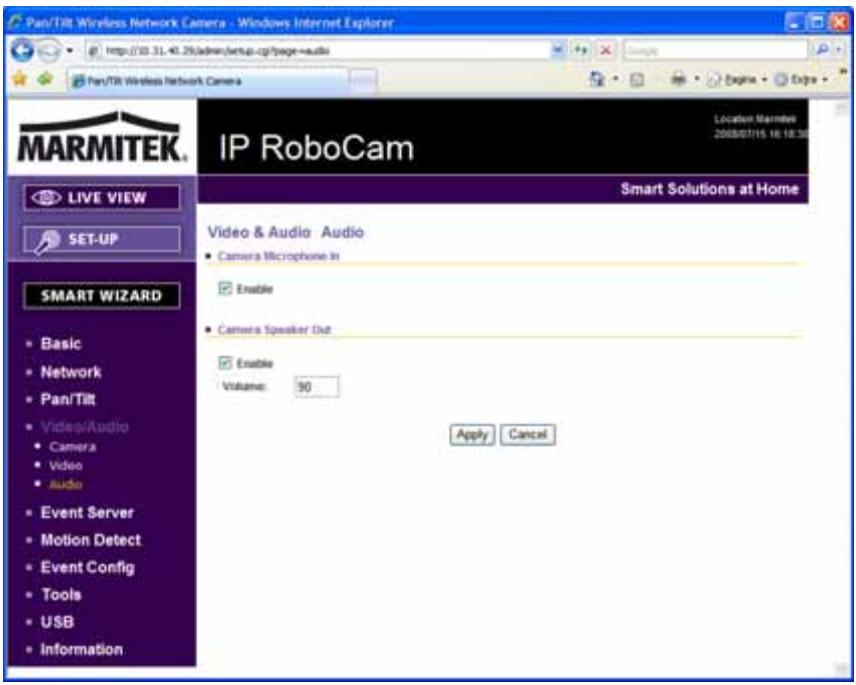The height and width of the screenshot is (685, 856).
Task: Click the Volume input field
Action: (317, 387)
